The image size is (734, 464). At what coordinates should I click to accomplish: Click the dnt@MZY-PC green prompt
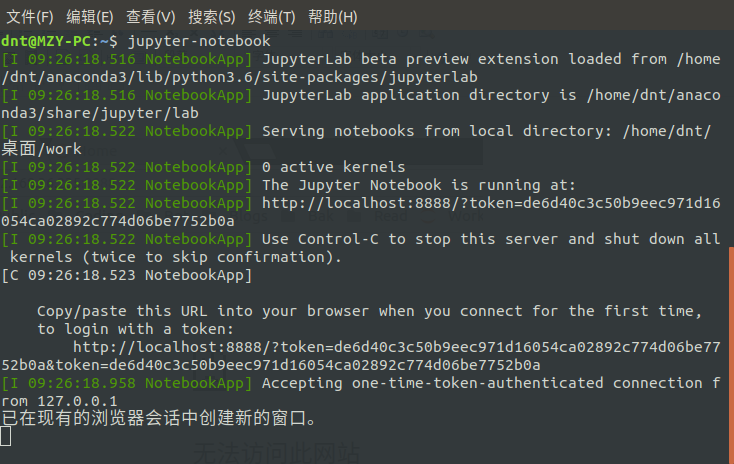tap(46, 41)
